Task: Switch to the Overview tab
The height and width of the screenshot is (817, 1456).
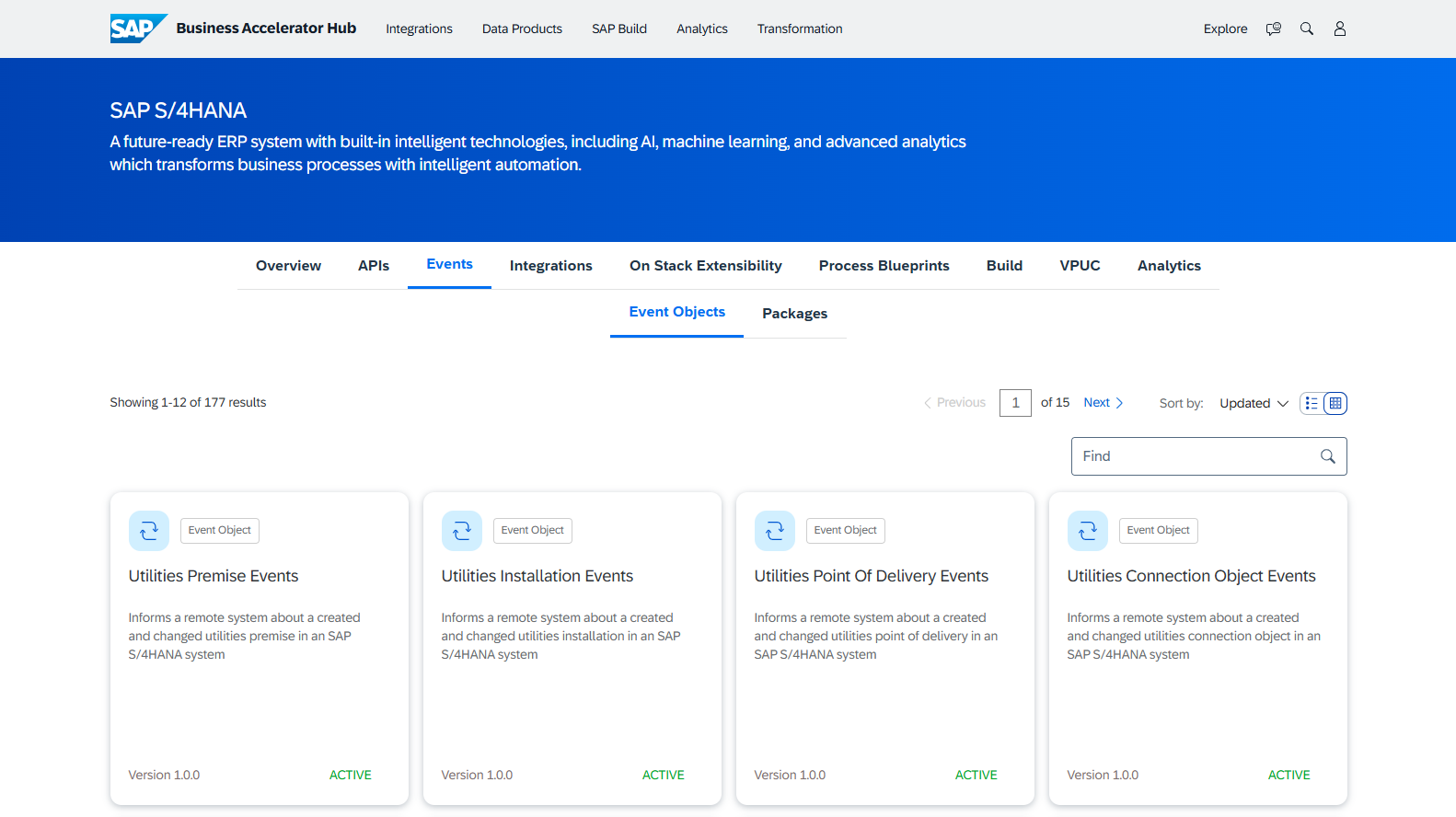Action: tap(288, 266)
